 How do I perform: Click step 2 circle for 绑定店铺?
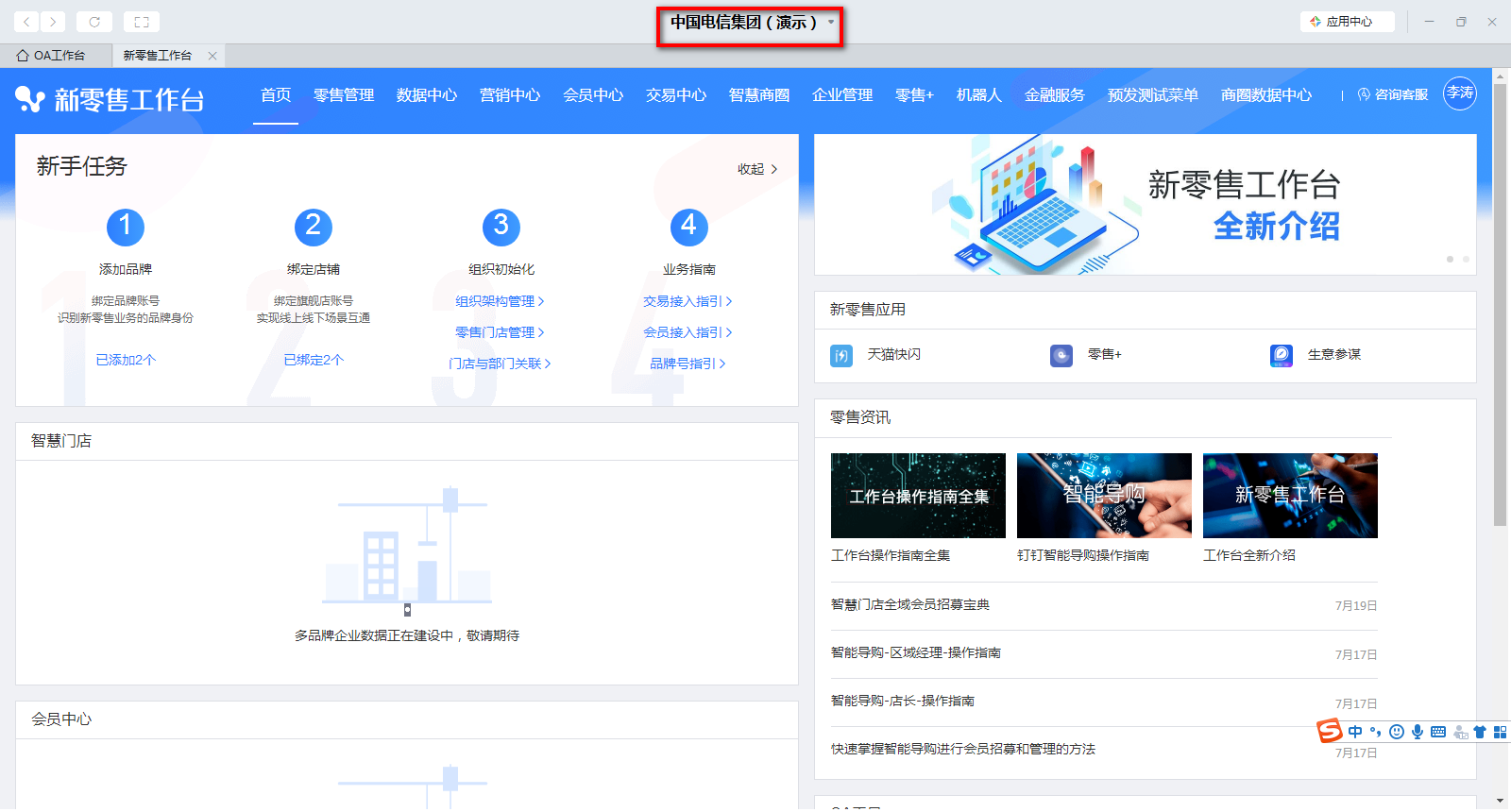point(314,227)
